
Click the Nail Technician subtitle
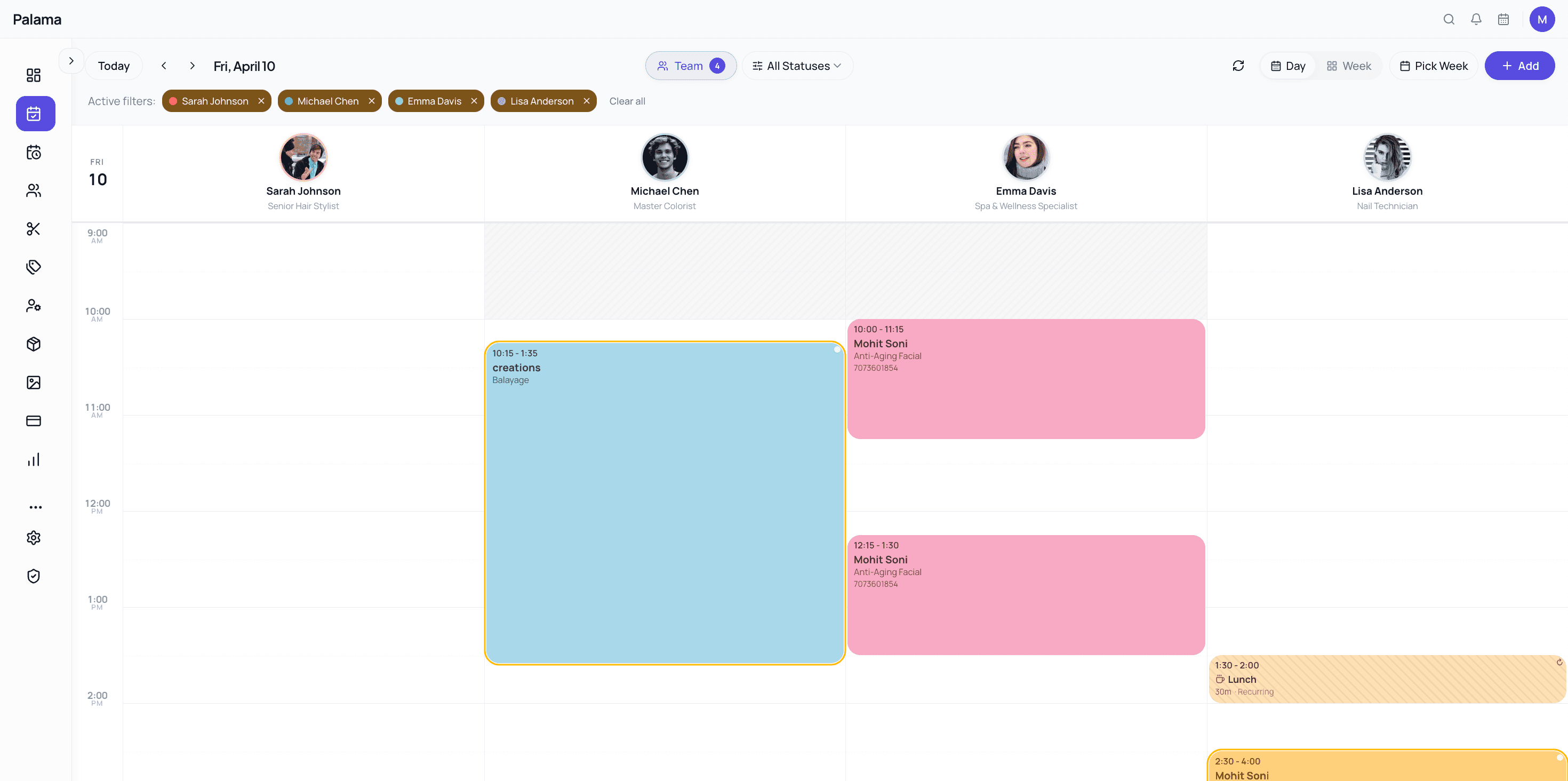1387,206
